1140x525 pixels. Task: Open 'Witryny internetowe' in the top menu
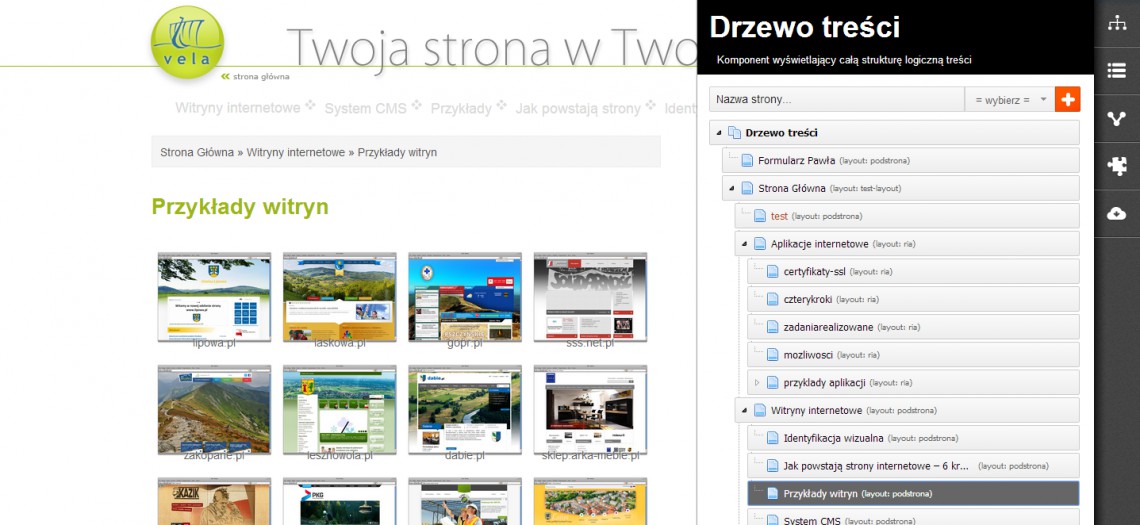click(x=238, y=108)
